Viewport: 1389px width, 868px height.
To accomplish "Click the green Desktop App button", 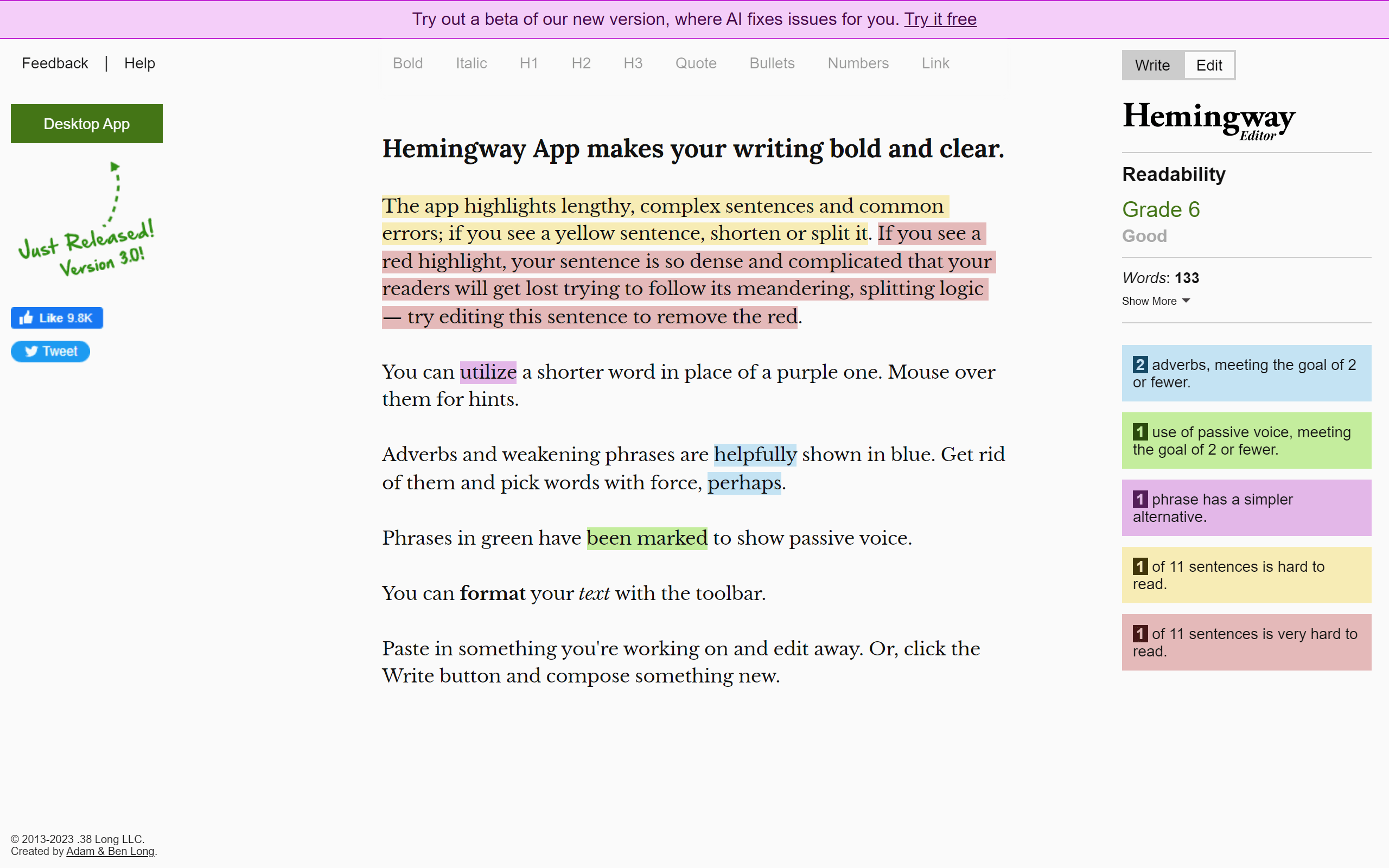I will pyautogui.click(x=87, y=124).
